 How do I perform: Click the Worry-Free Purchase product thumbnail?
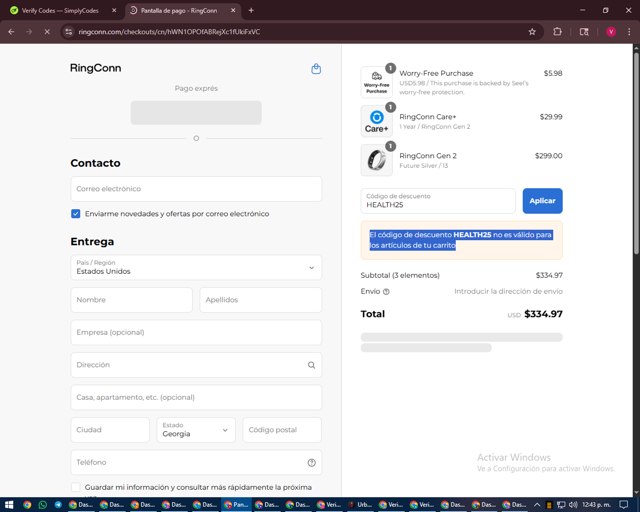pyautogui.click(x=377, y=82)
